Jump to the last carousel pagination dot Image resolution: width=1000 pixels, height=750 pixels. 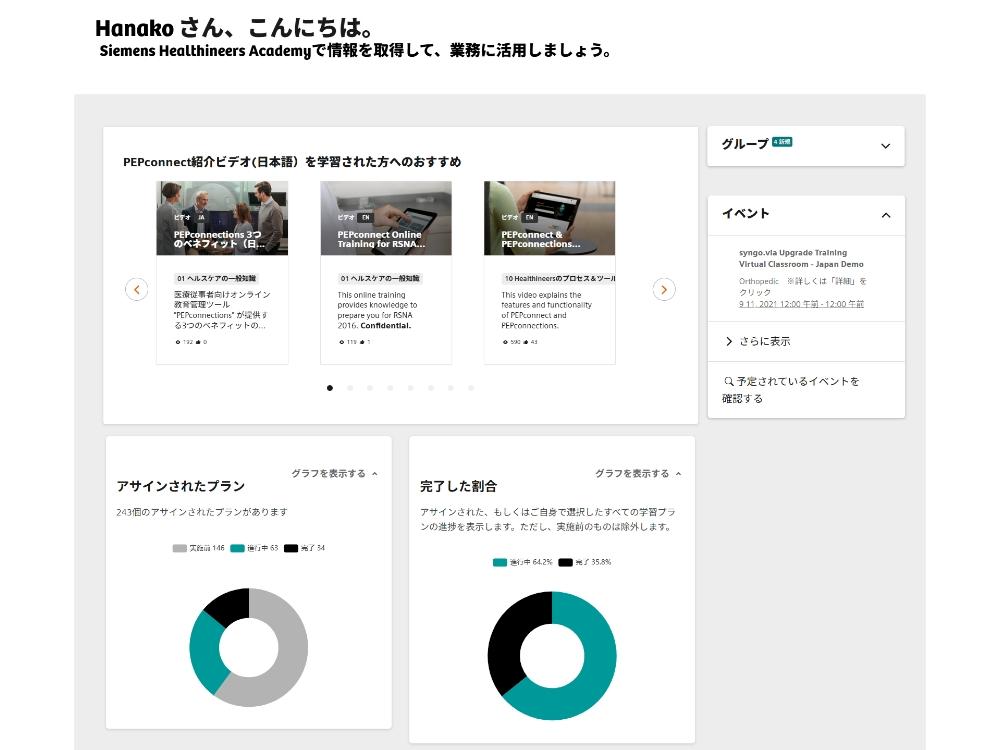471,388
